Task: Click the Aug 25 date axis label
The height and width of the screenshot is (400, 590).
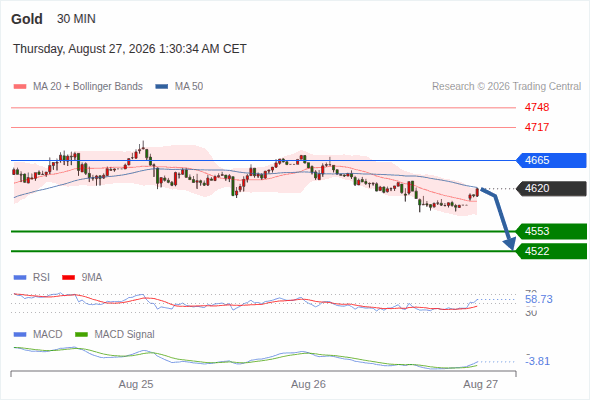Action: click(136, 384)
